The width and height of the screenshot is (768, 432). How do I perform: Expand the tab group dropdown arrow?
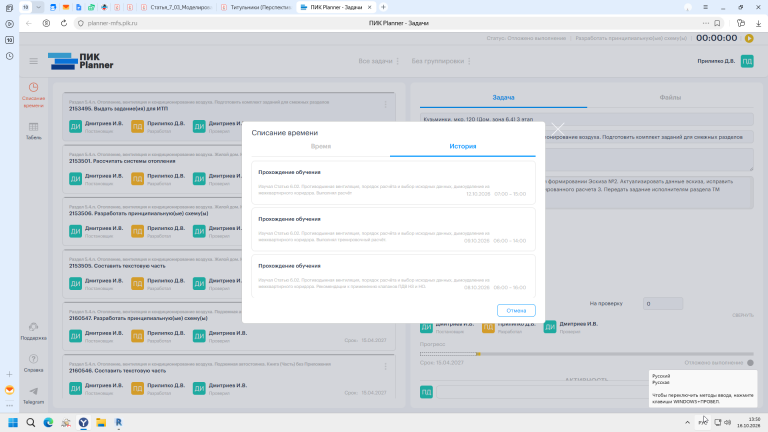tap(38, 7)
